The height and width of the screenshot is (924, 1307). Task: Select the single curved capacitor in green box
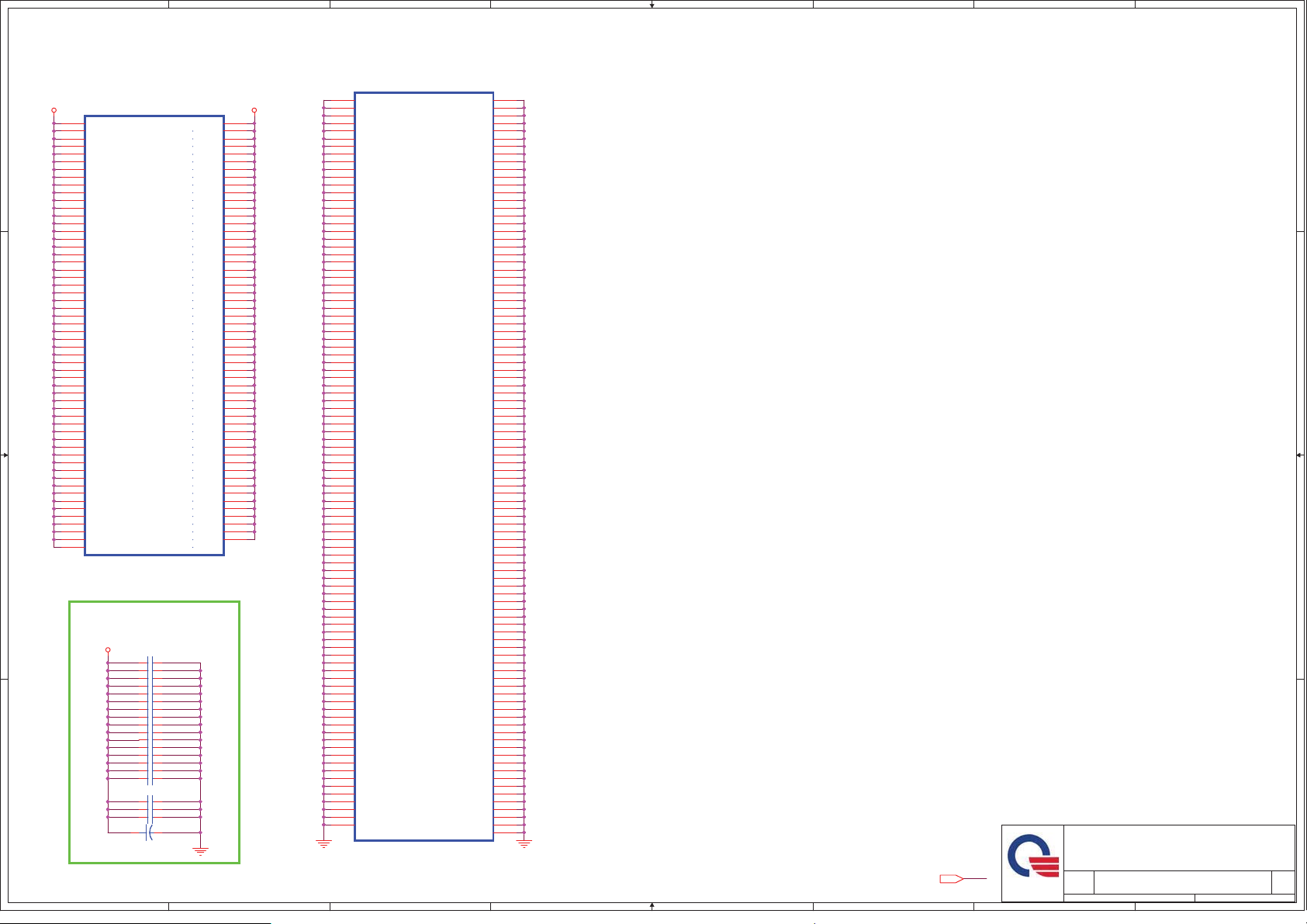[149, 832]
